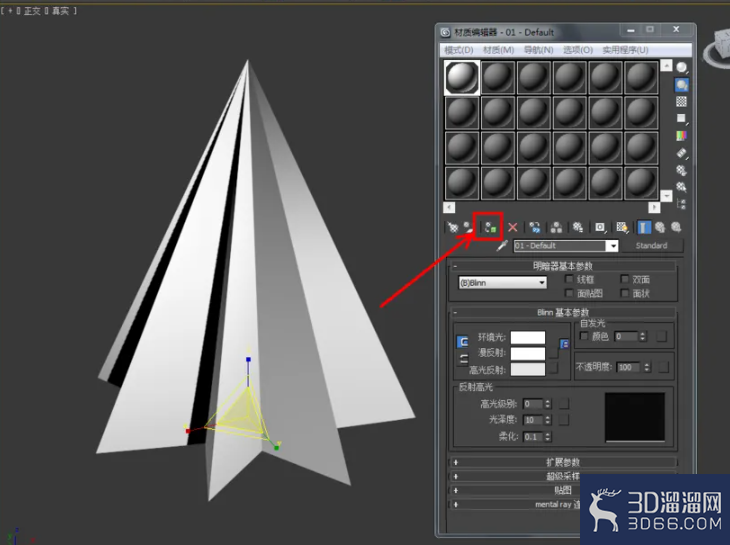Click the 漫反射 diffuse color swatch
This screenshot has height=545, width=730.
click(x=528, y=353)
